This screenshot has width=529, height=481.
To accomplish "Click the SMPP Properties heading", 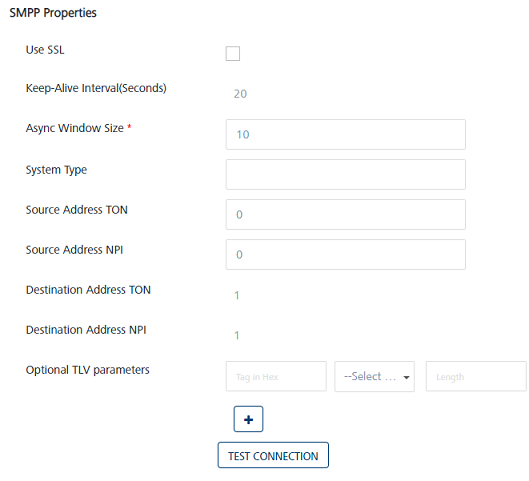I will pyautogui.click(x=53, y=13).
